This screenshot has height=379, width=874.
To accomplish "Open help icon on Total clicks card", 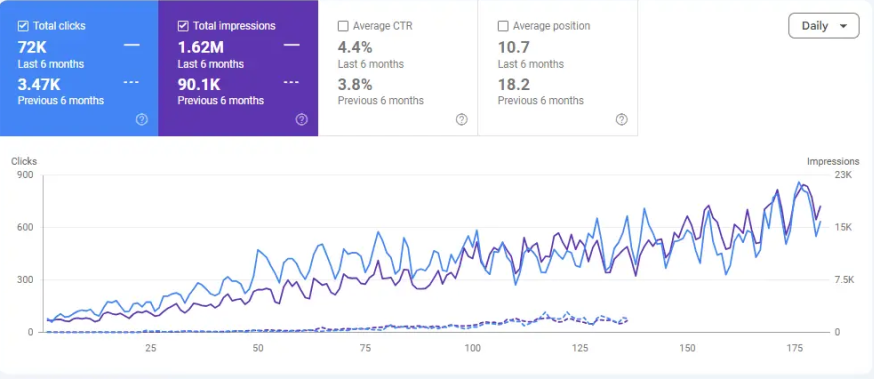I will tap(142, 119).
